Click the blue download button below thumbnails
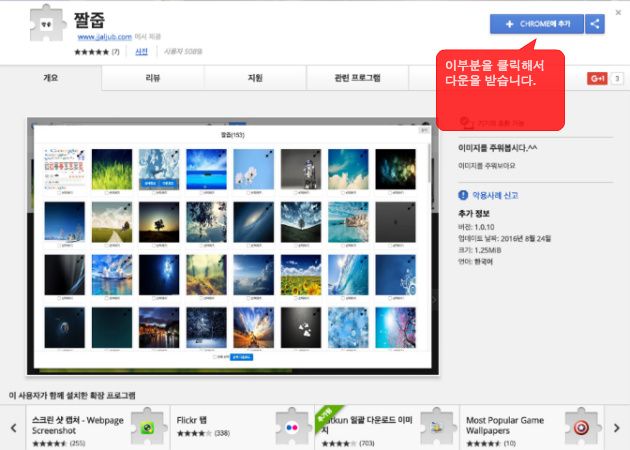Image resolution: width=630 pixels, height=450 pixels. [241, 357]
